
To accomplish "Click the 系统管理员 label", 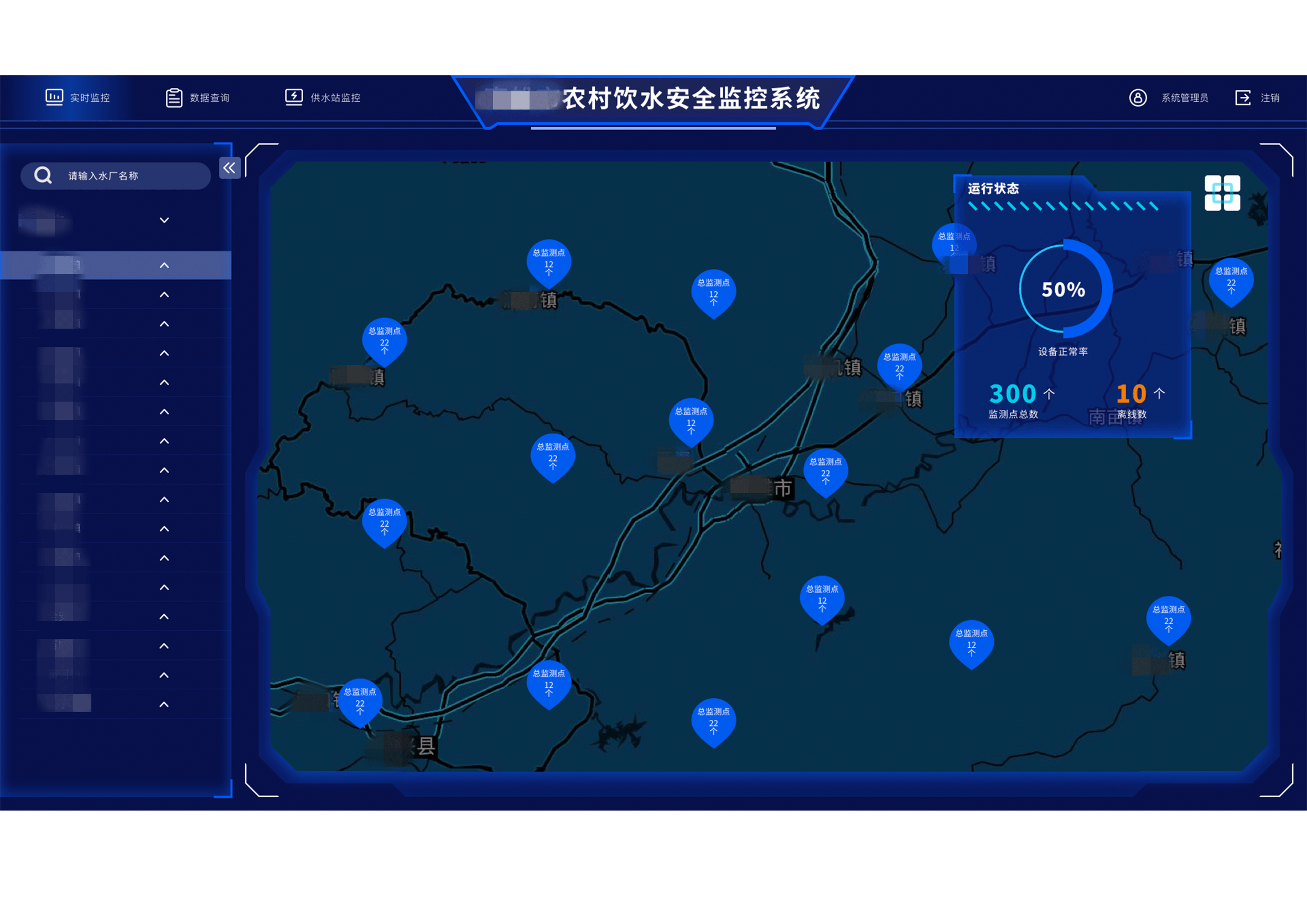I will click(x=1184, y=98).
